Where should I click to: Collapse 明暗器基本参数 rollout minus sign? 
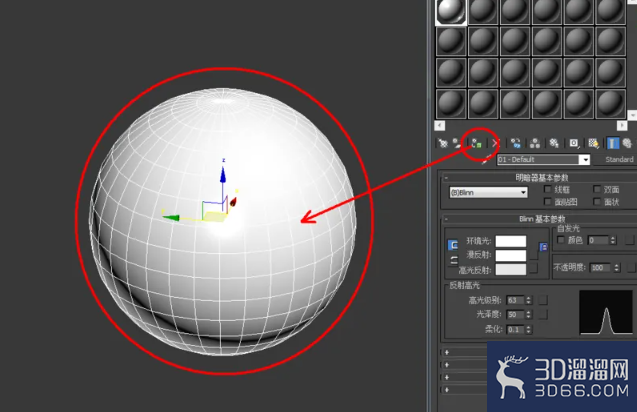446,178
